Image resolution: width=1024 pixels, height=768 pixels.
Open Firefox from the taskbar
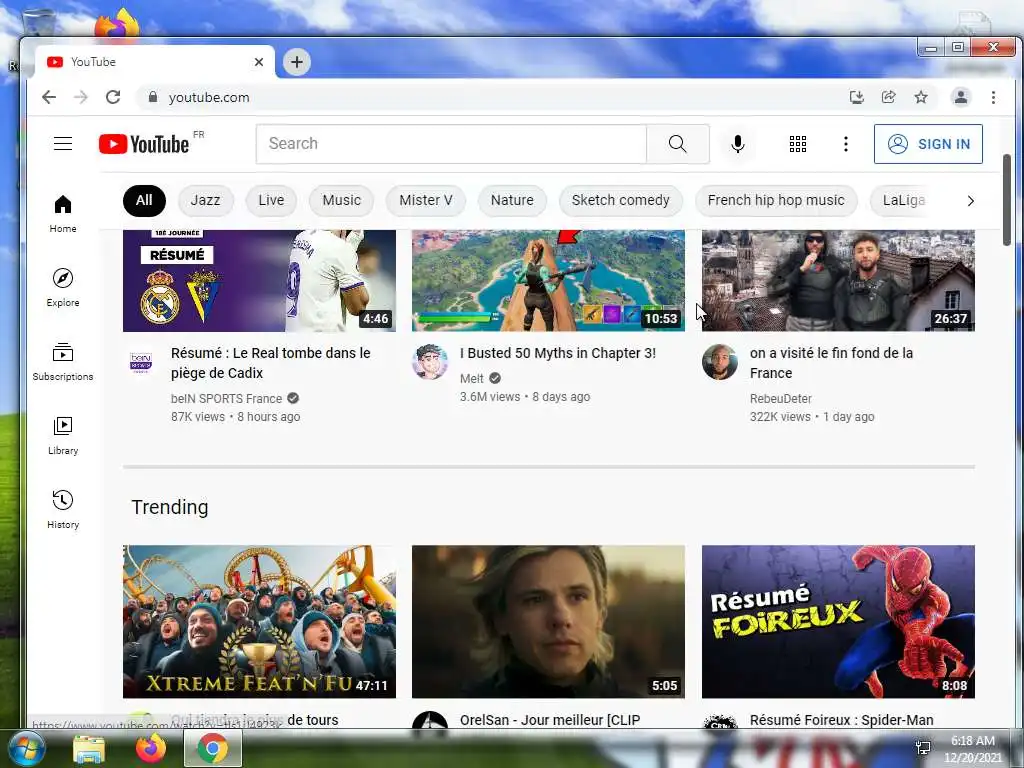point(150,748)
